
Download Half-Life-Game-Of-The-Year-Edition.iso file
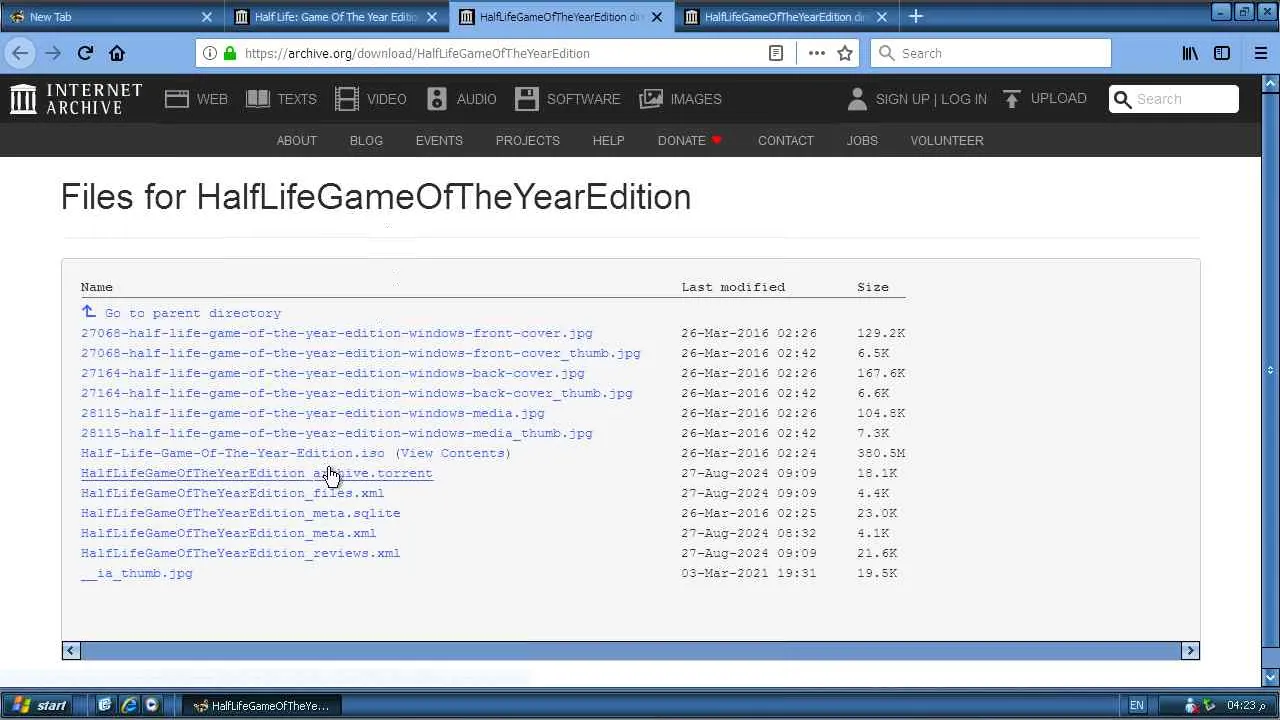click(x=233, y=453)
